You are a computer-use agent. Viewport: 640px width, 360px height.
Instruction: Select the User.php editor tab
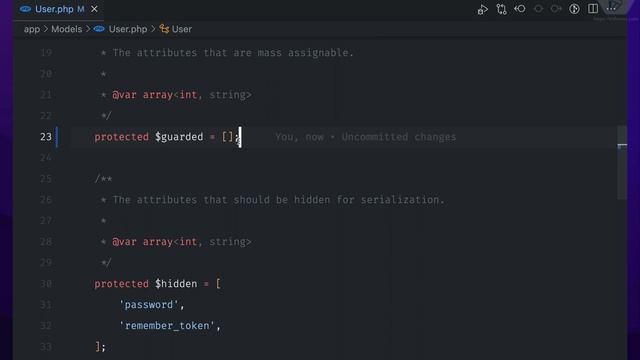coord(59,9)
